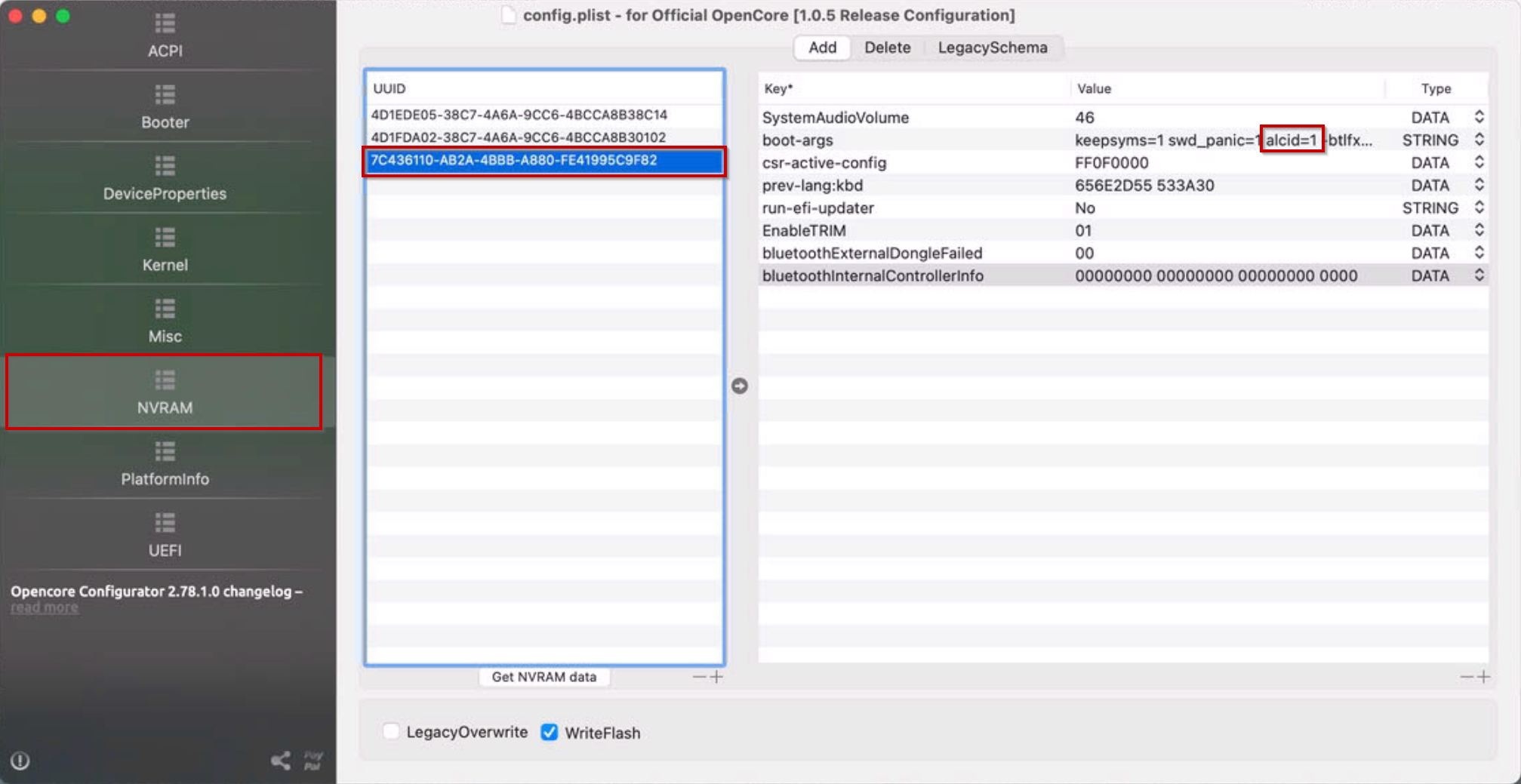Open the UEFI section icon
Viewport: 1521px width, 784px height.
(x=165, y=524)
